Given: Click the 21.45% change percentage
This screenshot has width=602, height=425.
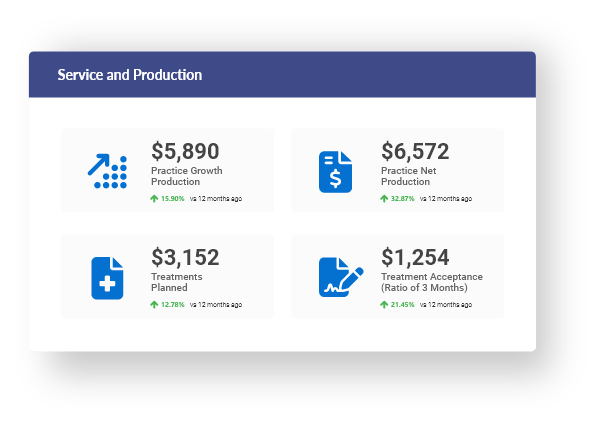Looking at the screenshot, I should coord(402,304).
